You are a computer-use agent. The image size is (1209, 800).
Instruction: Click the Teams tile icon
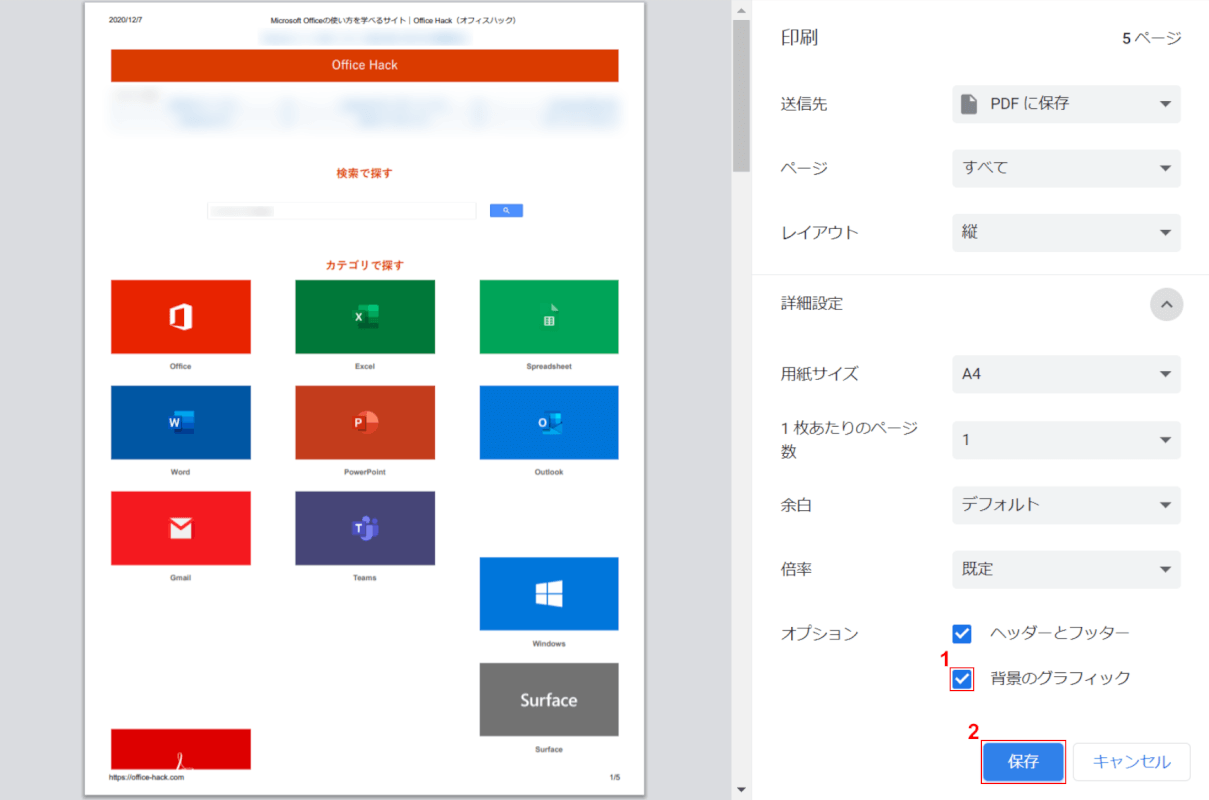tap(365, 528)
